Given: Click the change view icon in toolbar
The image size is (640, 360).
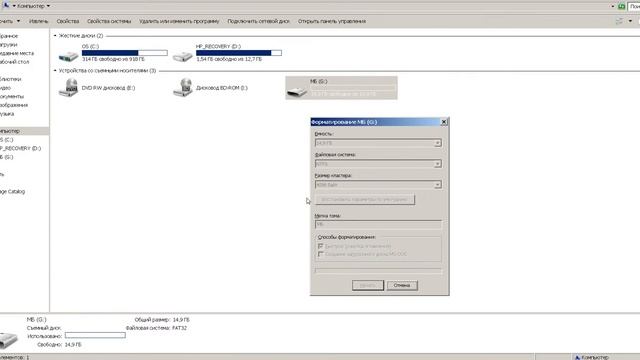Looking at the screenshot, I should 619,21.
